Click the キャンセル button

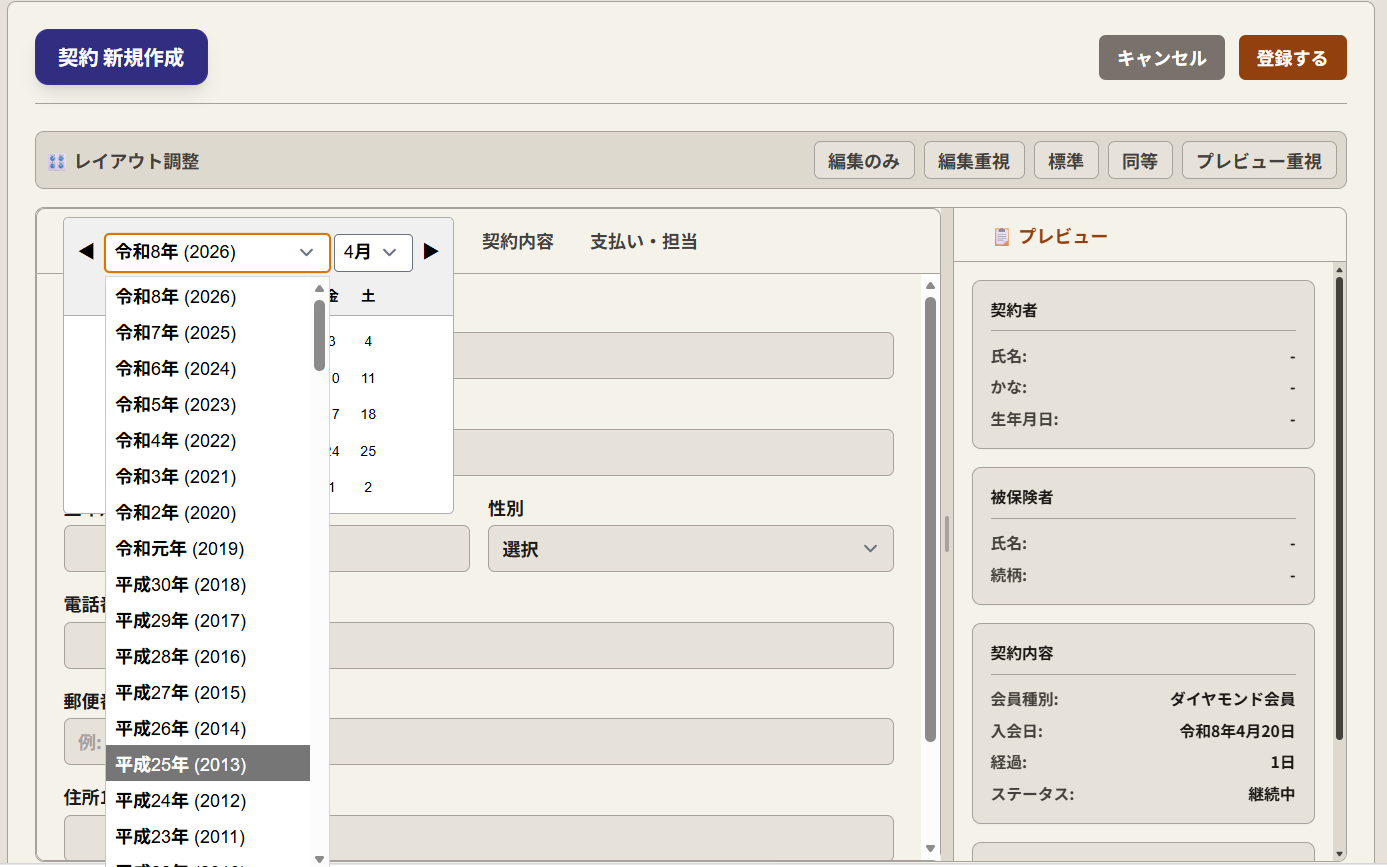(x=1161, y=58)
